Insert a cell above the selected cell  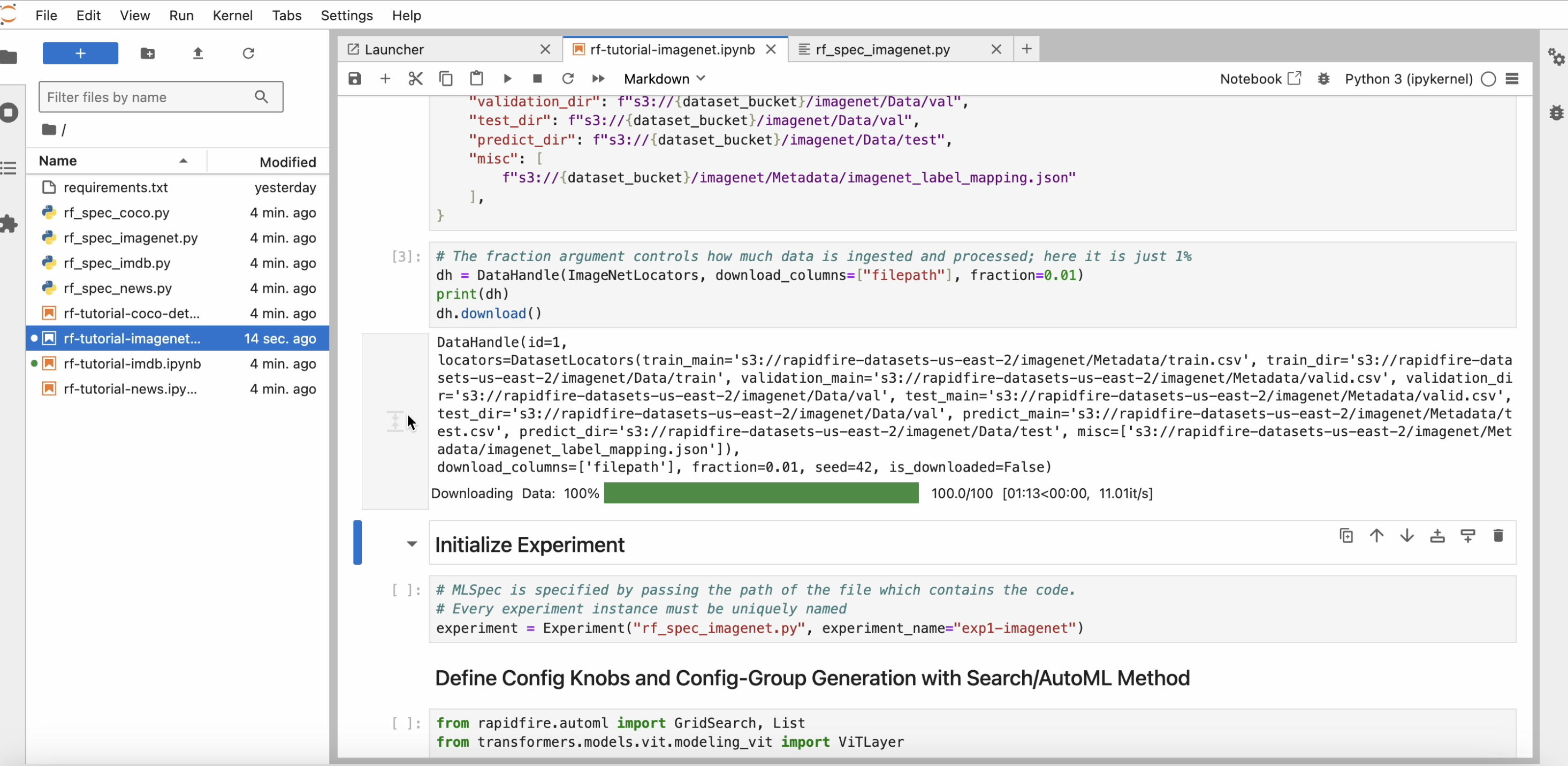[x=1438, y=536]
